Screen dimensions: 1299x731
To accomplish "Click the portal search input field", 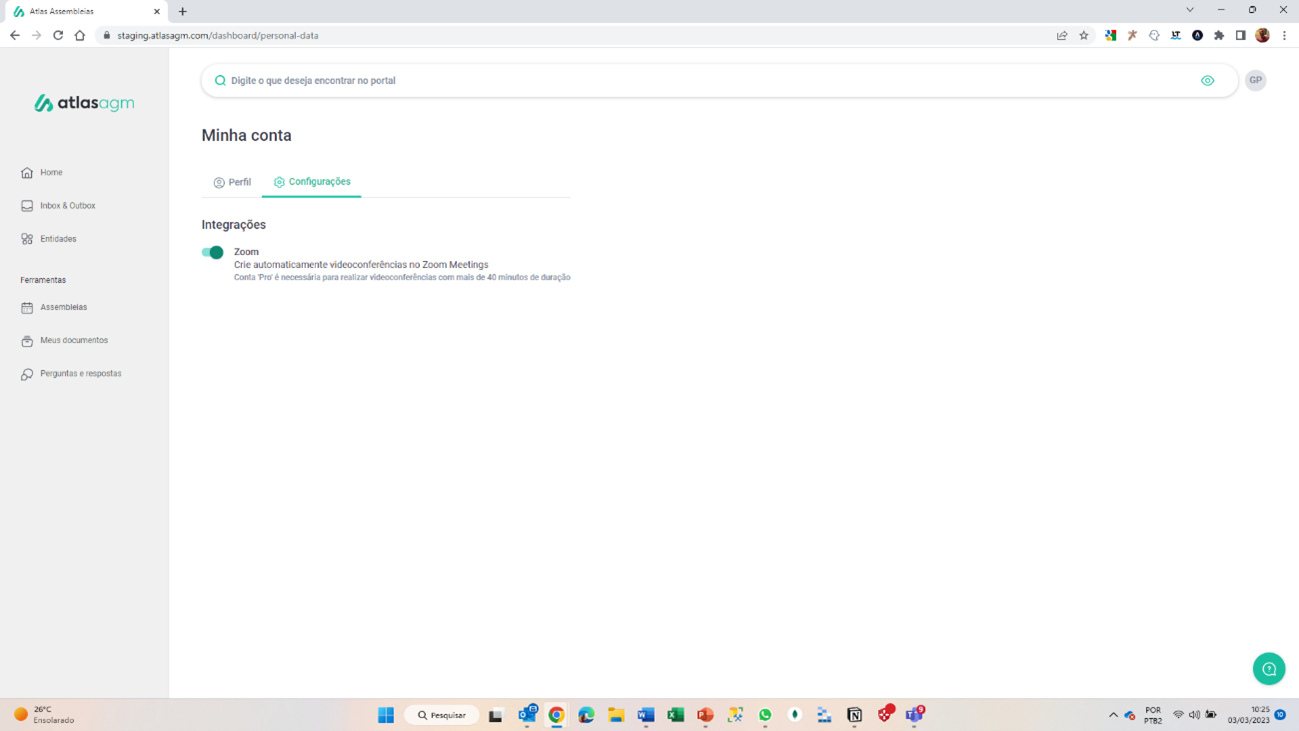I will [700, 81].
